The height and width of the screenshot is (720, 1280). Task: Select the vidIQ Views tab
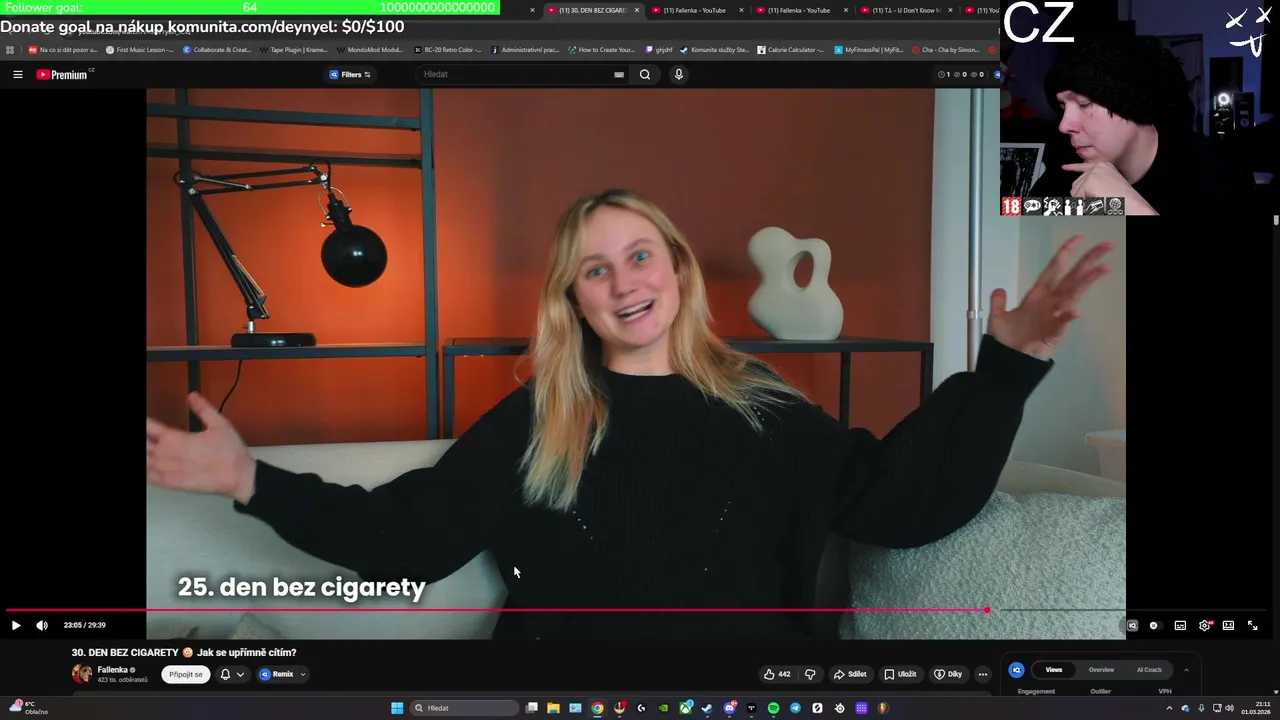pos(1054,670)
